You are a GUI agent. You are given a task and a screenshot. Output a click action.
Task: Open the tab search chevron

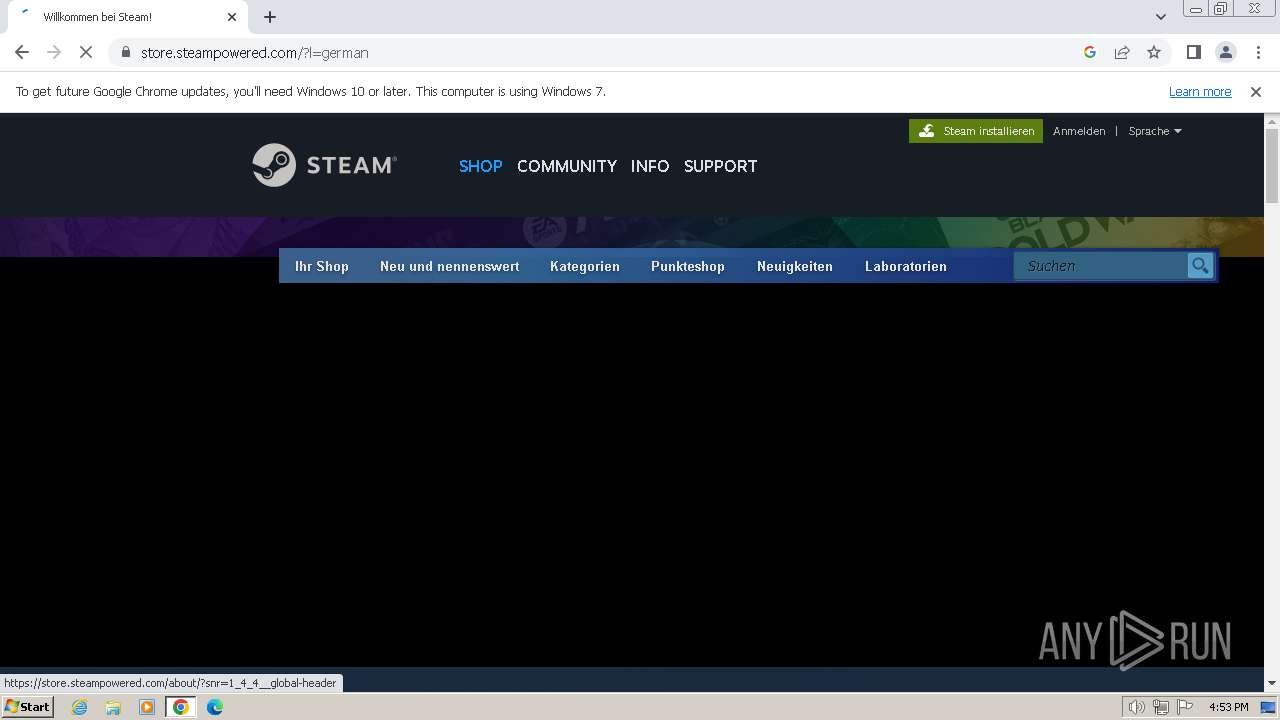point(1161,17)
